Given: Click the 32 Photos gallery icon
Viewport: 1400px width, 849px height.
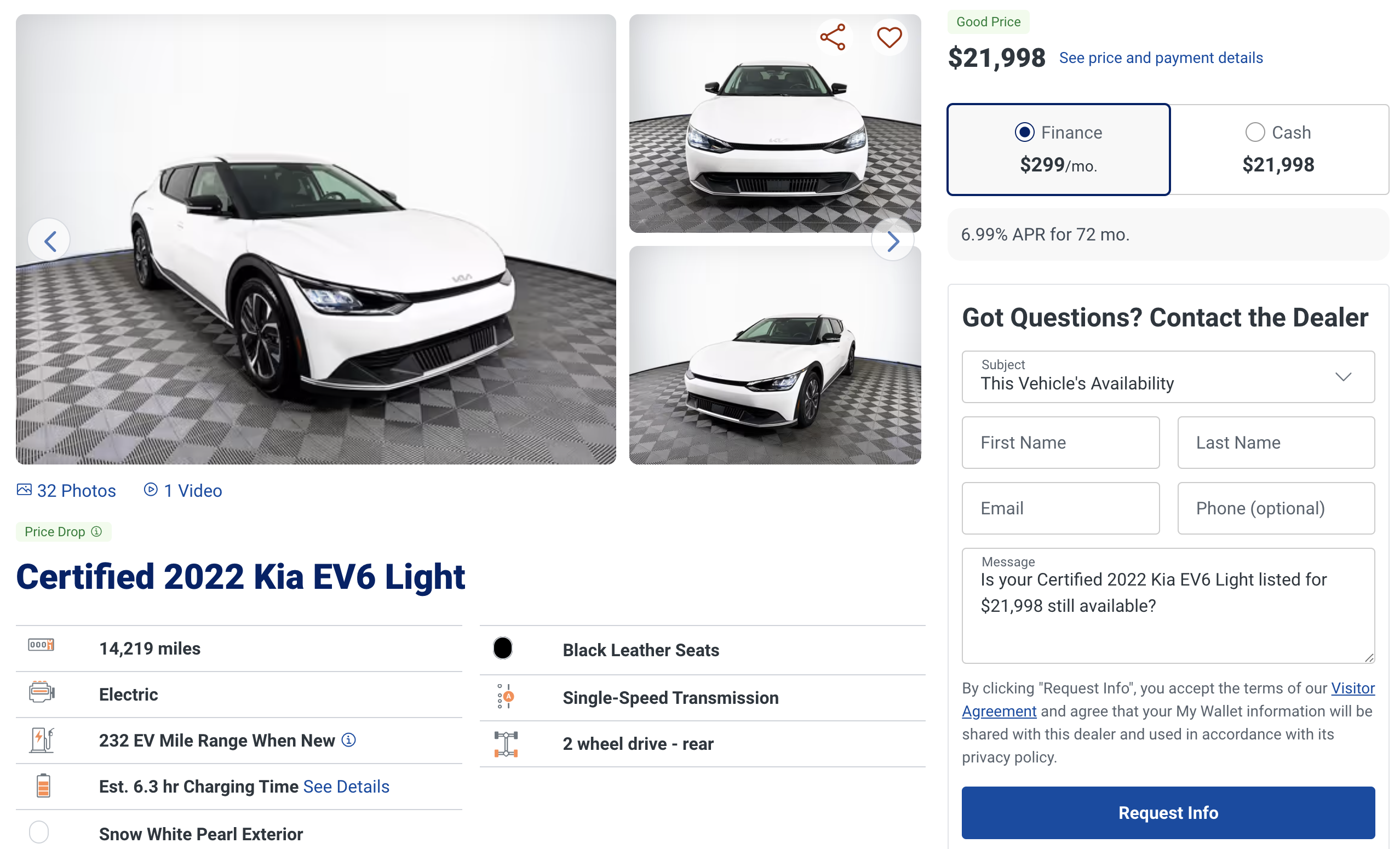Looking at the screenshot, I should coord(24,490).
